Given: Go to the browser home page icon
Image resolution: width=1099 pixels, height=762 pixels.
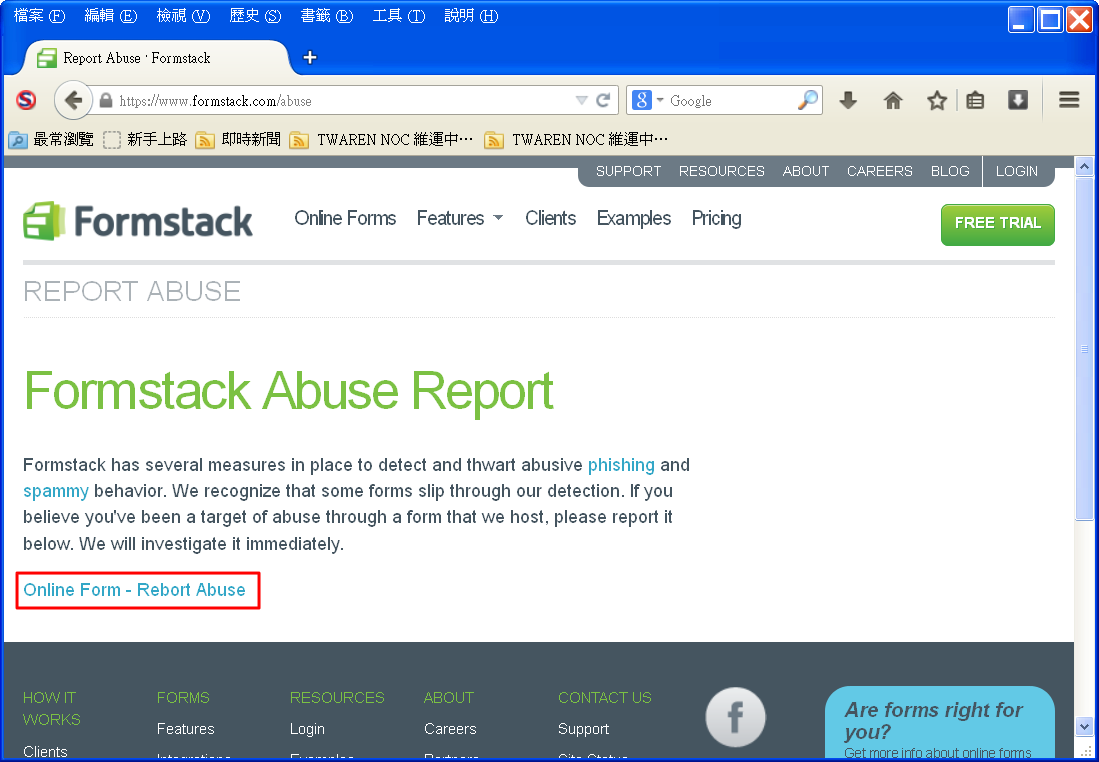Looking at the screenshot, I should point(893,100).
